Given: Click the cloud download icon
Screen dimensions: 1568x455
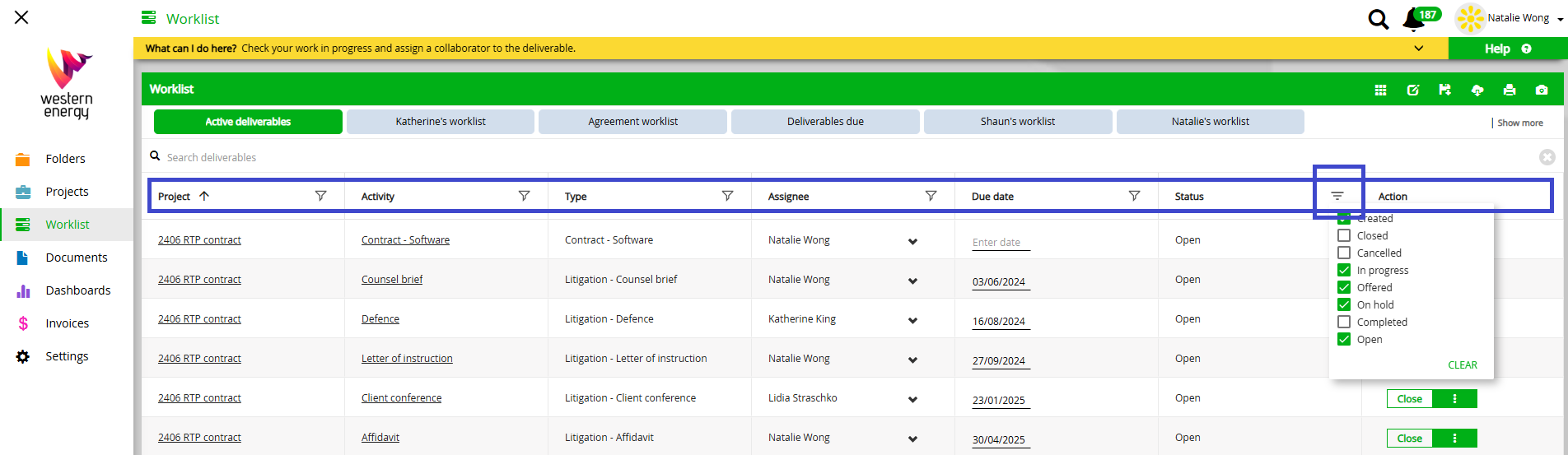Looking at the screenshot, I should [x=1477, y=90].
